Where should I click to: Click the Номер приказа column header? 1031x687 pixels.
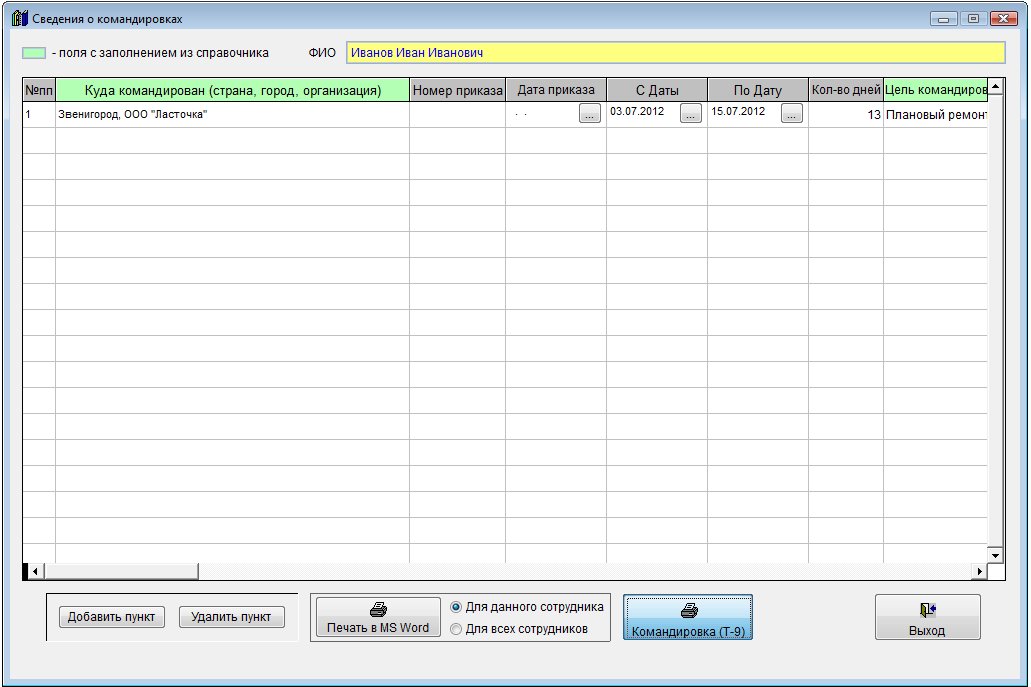(x=458, y=90)
